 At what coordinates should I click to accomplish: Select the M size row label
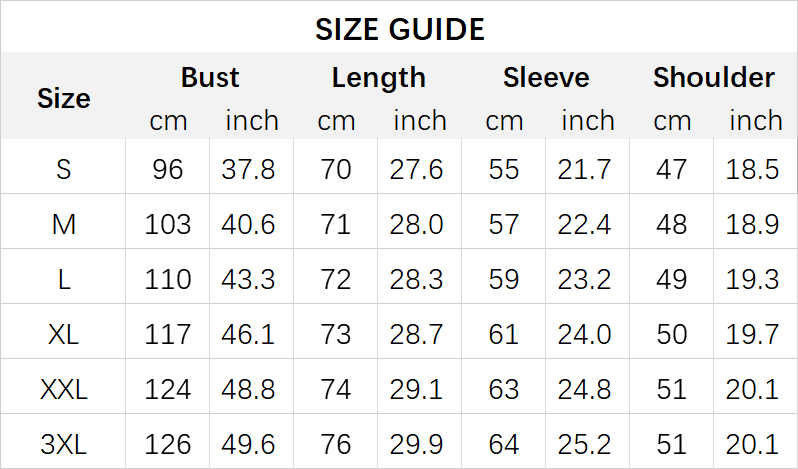coord(64,224)
